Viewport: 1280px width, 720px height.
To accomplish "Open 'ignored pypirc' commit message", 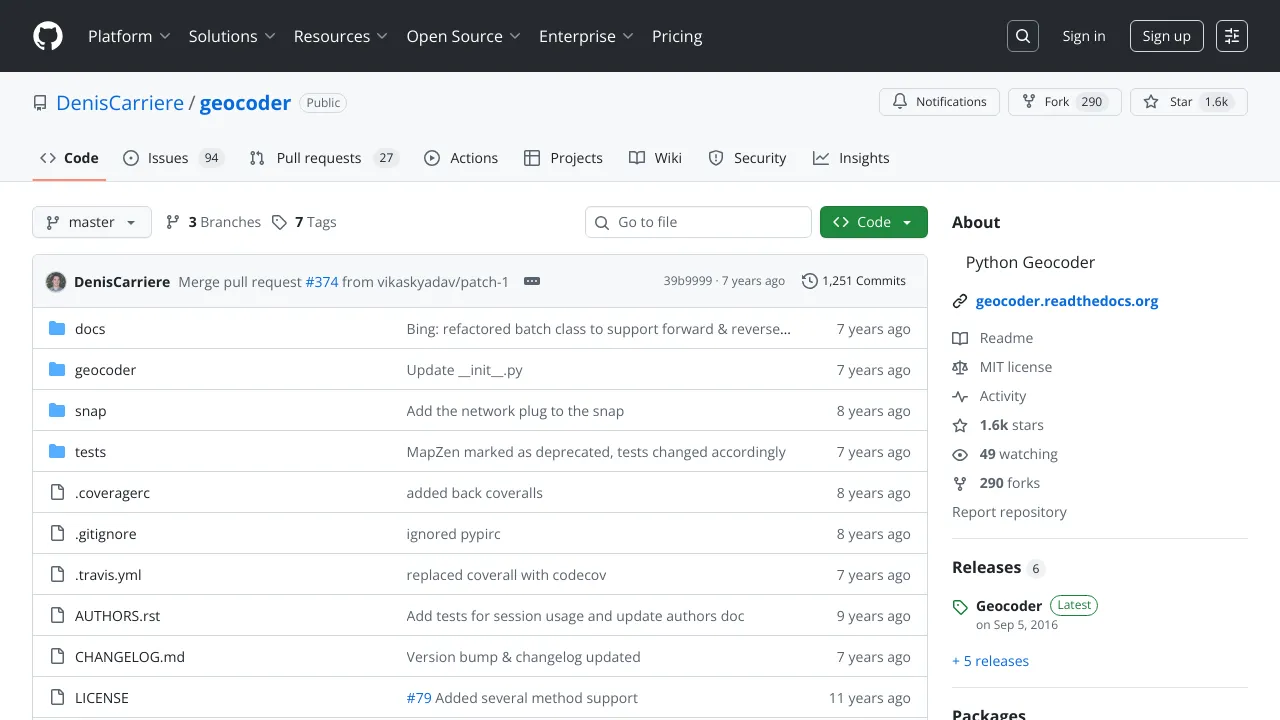I will click(x=453, y=534).
